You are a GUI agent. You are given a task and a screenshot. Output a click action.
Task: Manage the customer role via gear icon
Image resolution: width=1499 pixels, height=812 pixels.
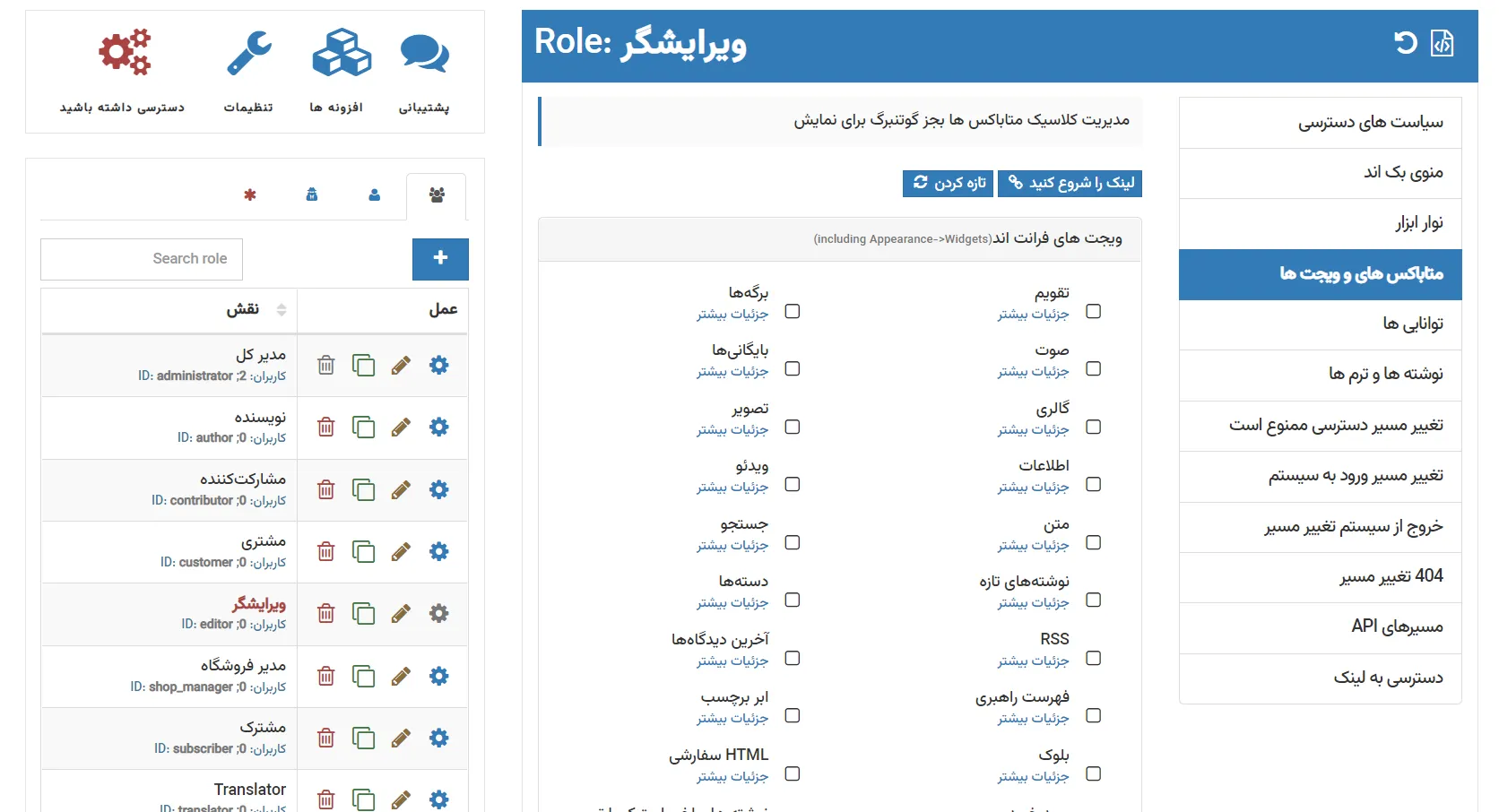[438, 551]
